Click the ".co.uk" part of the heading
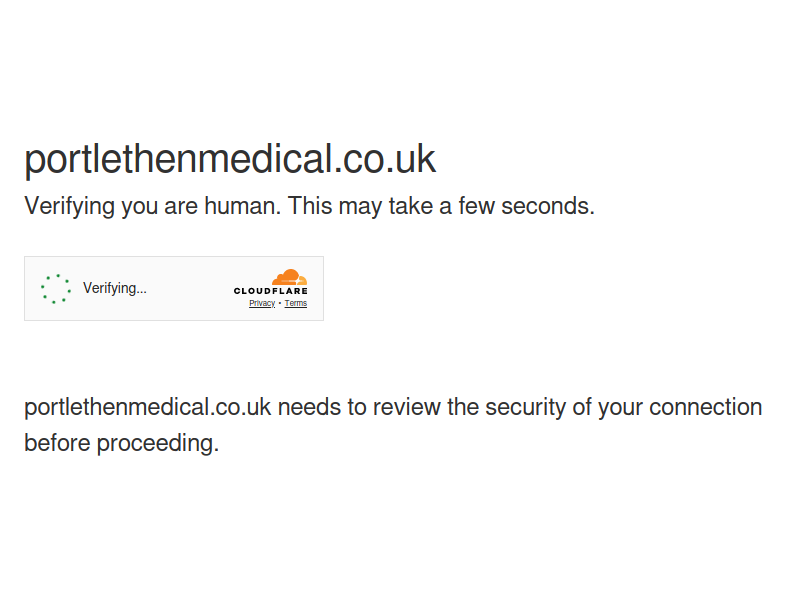Screen dimensions: 800x600 (x=384, y=159)
